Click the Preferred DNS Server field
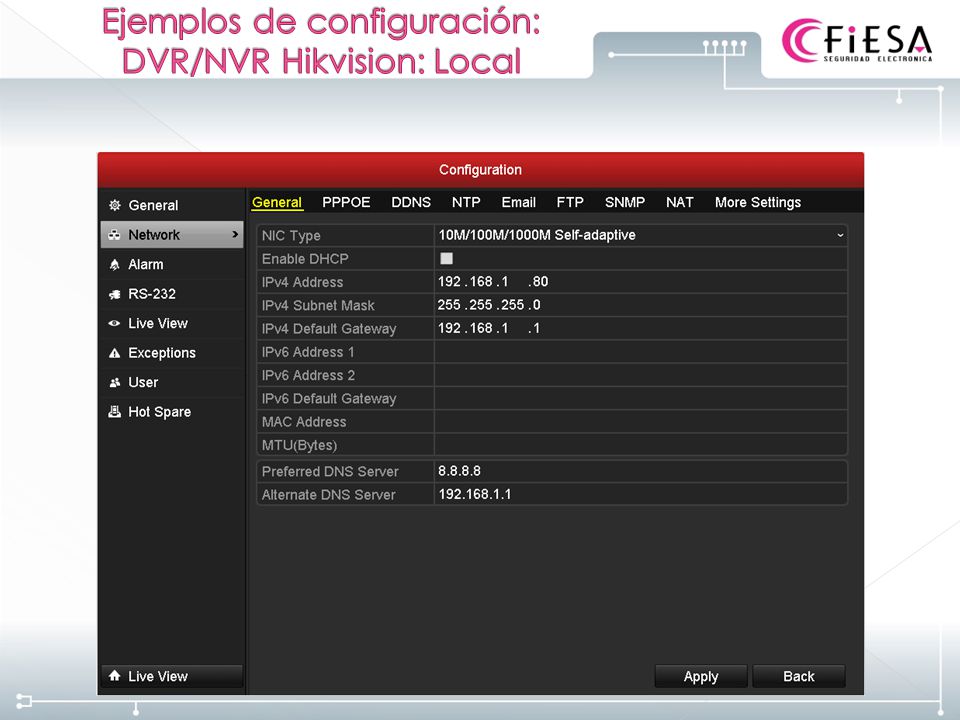 point(641,471)
